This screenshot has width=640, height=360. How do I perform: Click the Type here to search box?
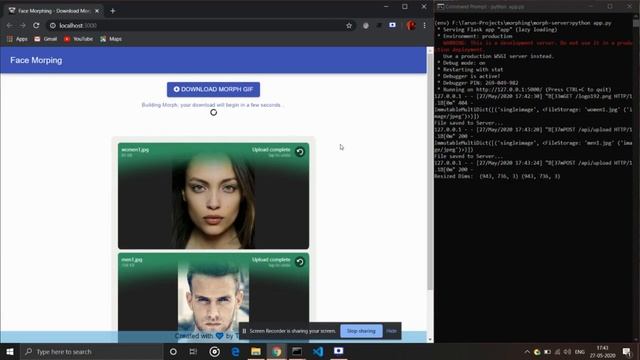91,351
